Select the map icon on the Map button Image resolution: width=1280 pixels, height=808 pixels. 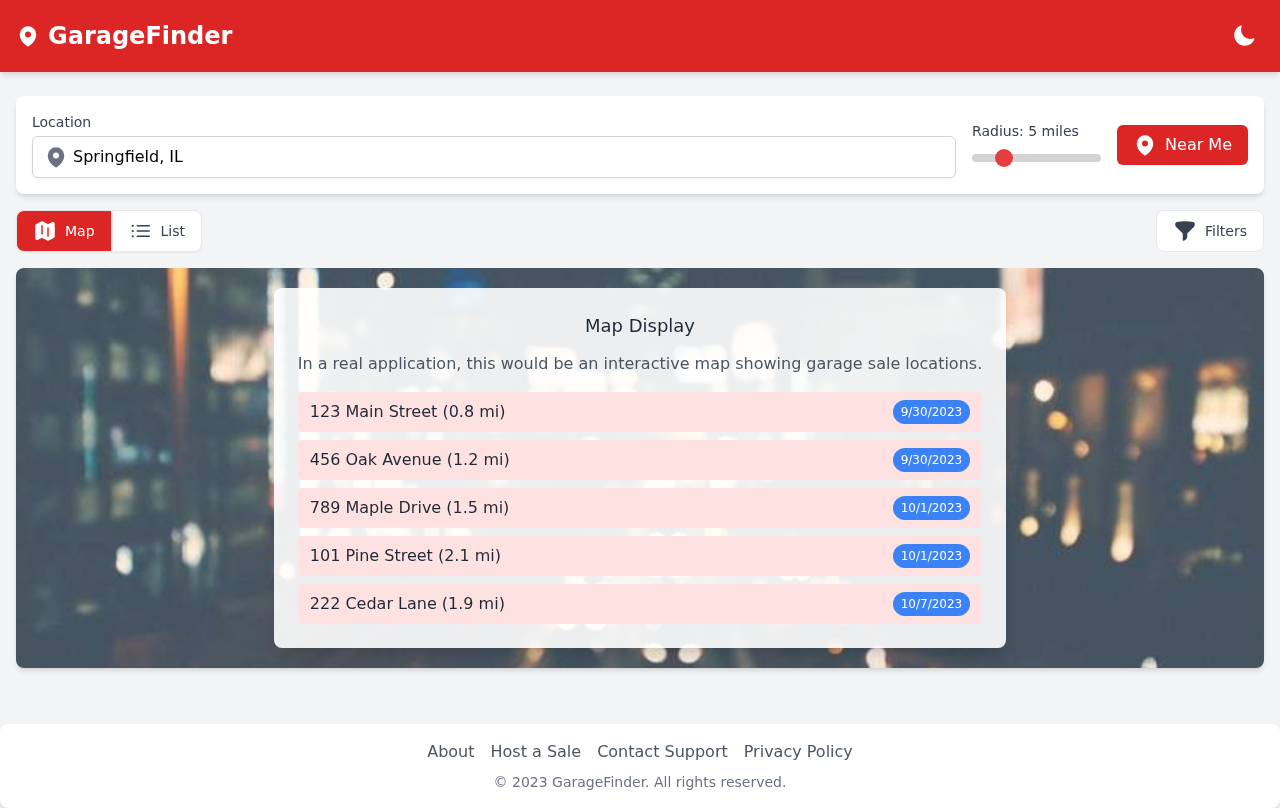tap(45, 231)
